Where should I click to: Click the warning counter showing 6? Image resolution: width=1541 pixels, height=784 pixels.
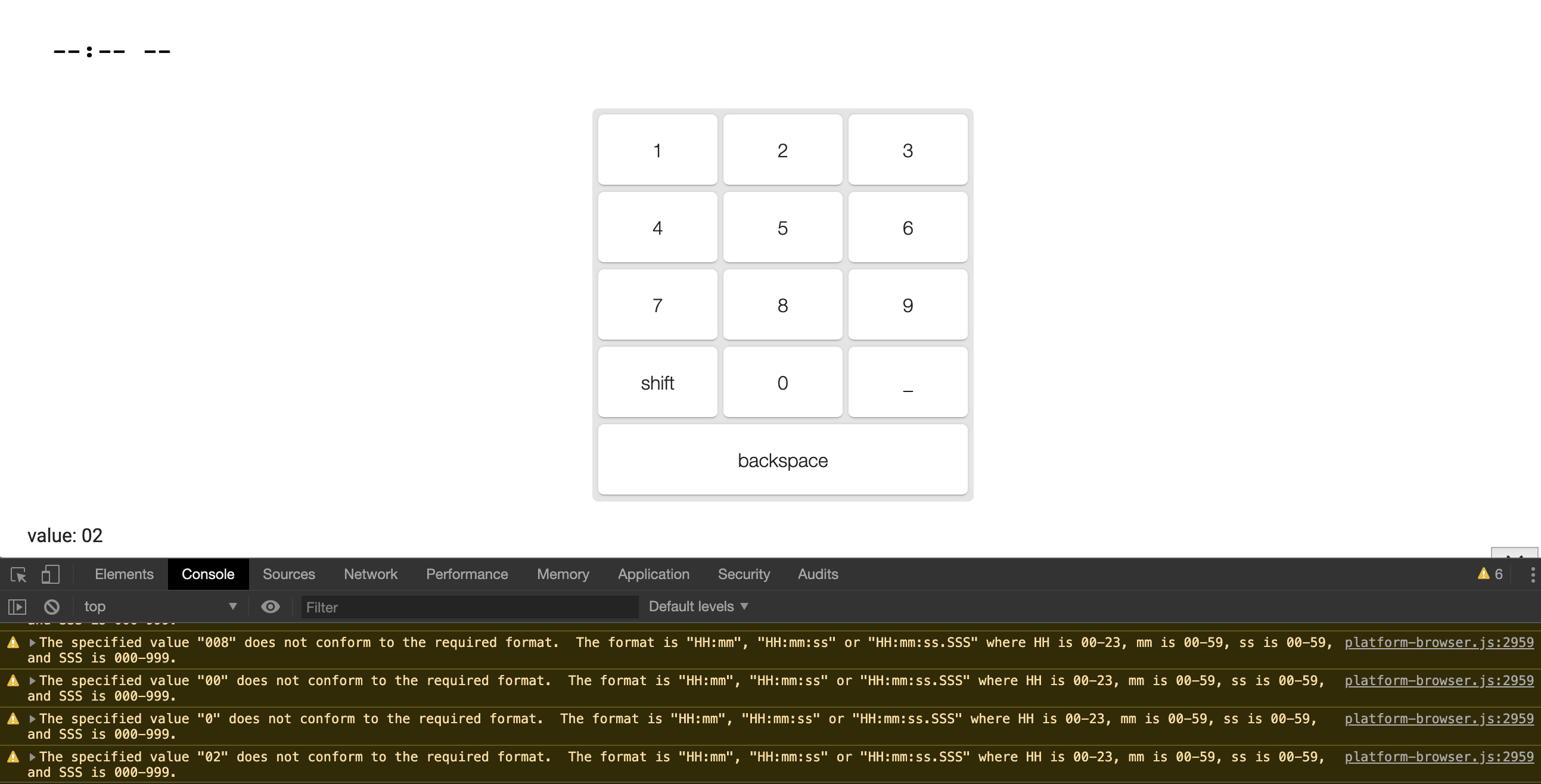click(1489, 574)
